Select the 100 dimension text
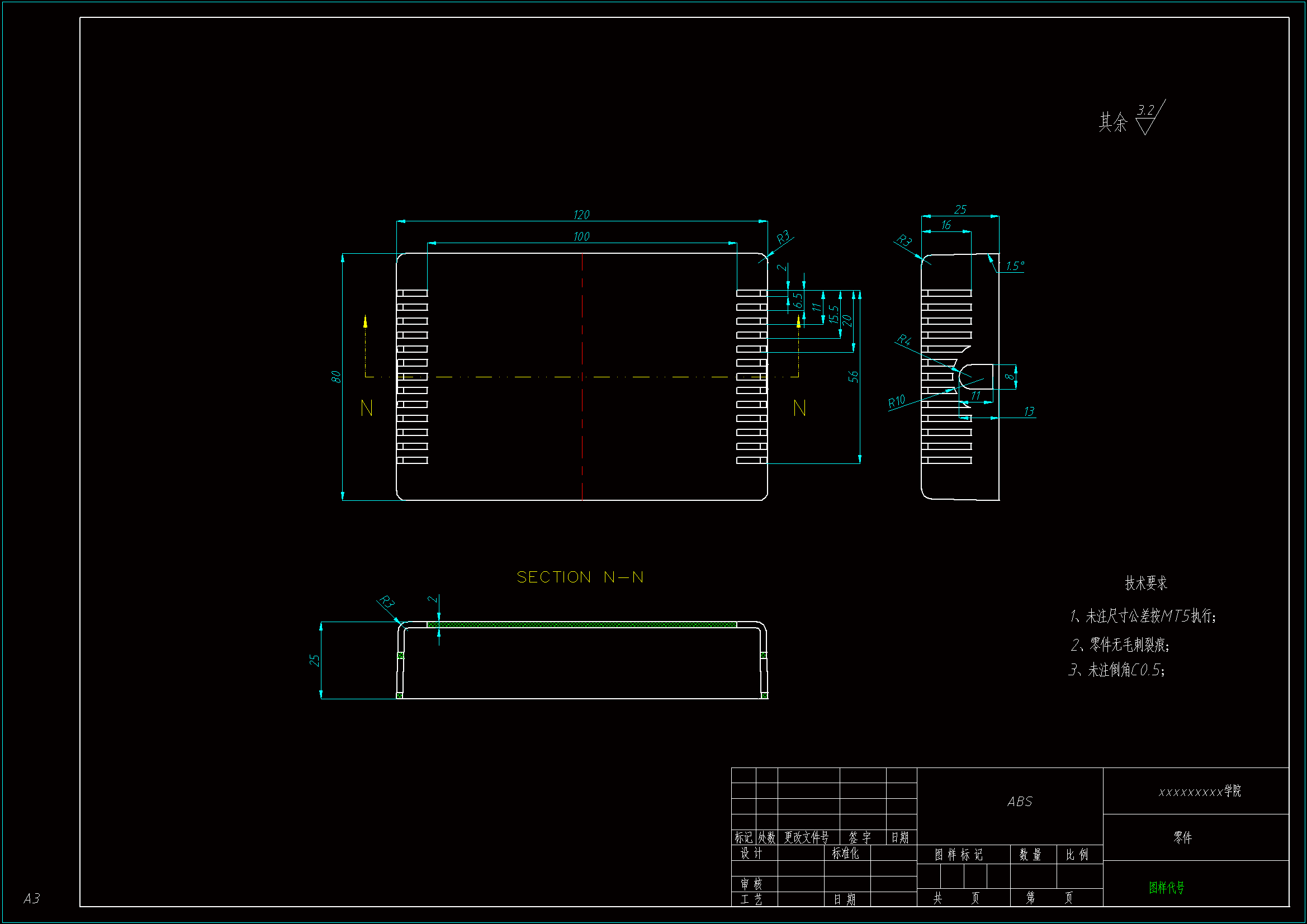This screenshot has height=924, width=1307. pyautogui.click(x=581, y=236)
